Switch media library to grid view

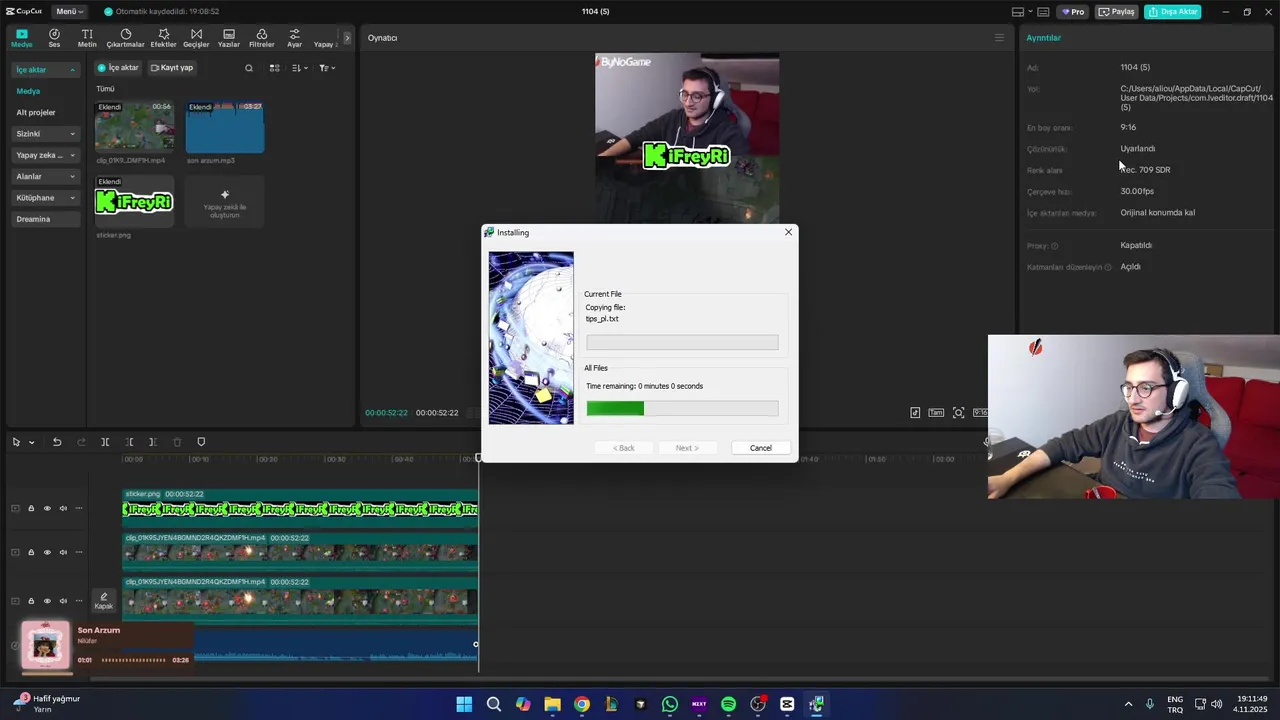coord(274,68)
